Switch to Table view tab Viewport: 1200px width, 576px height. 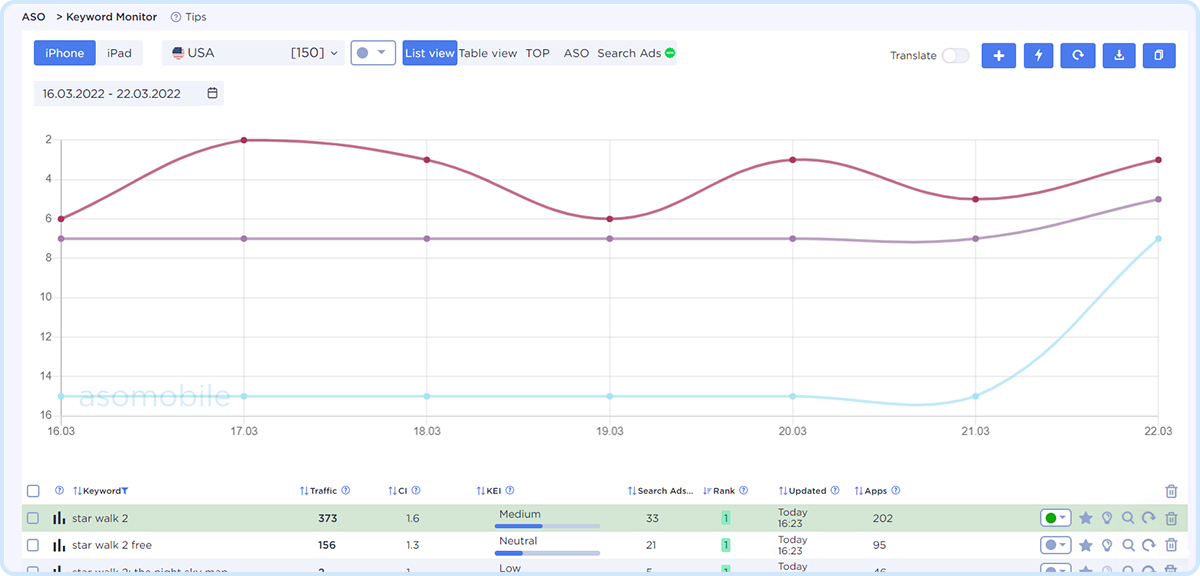click(x=488, y=53)
